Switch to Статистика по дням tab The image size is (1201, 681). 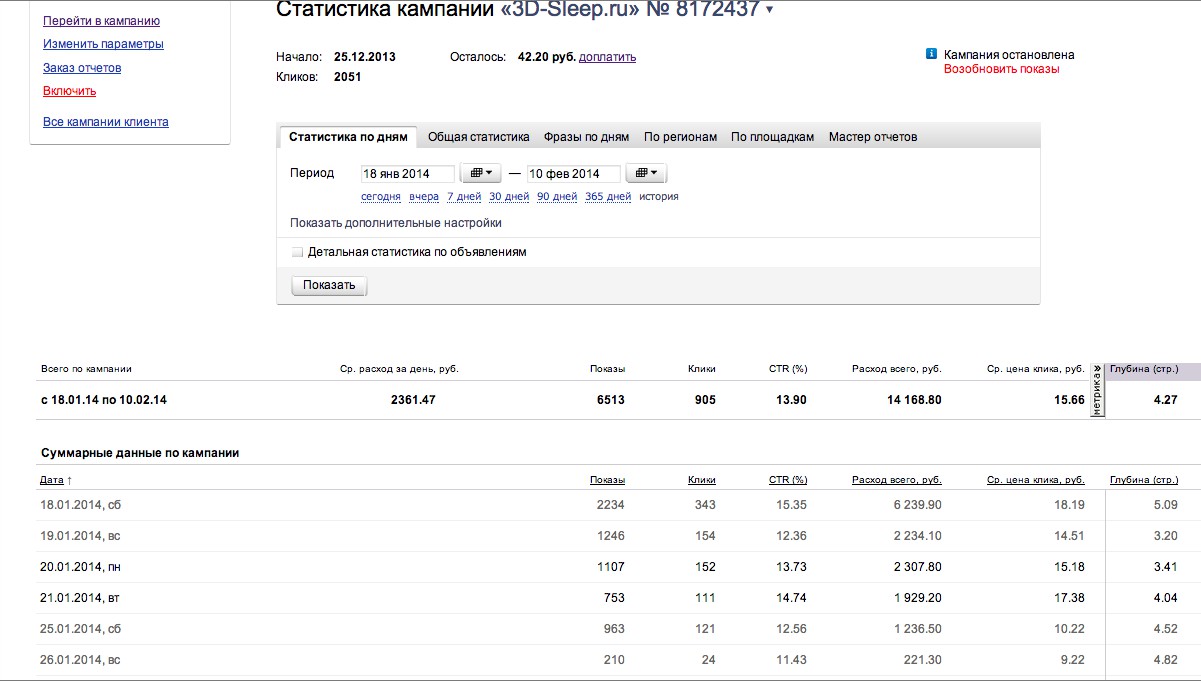click(x=348, y=137)
